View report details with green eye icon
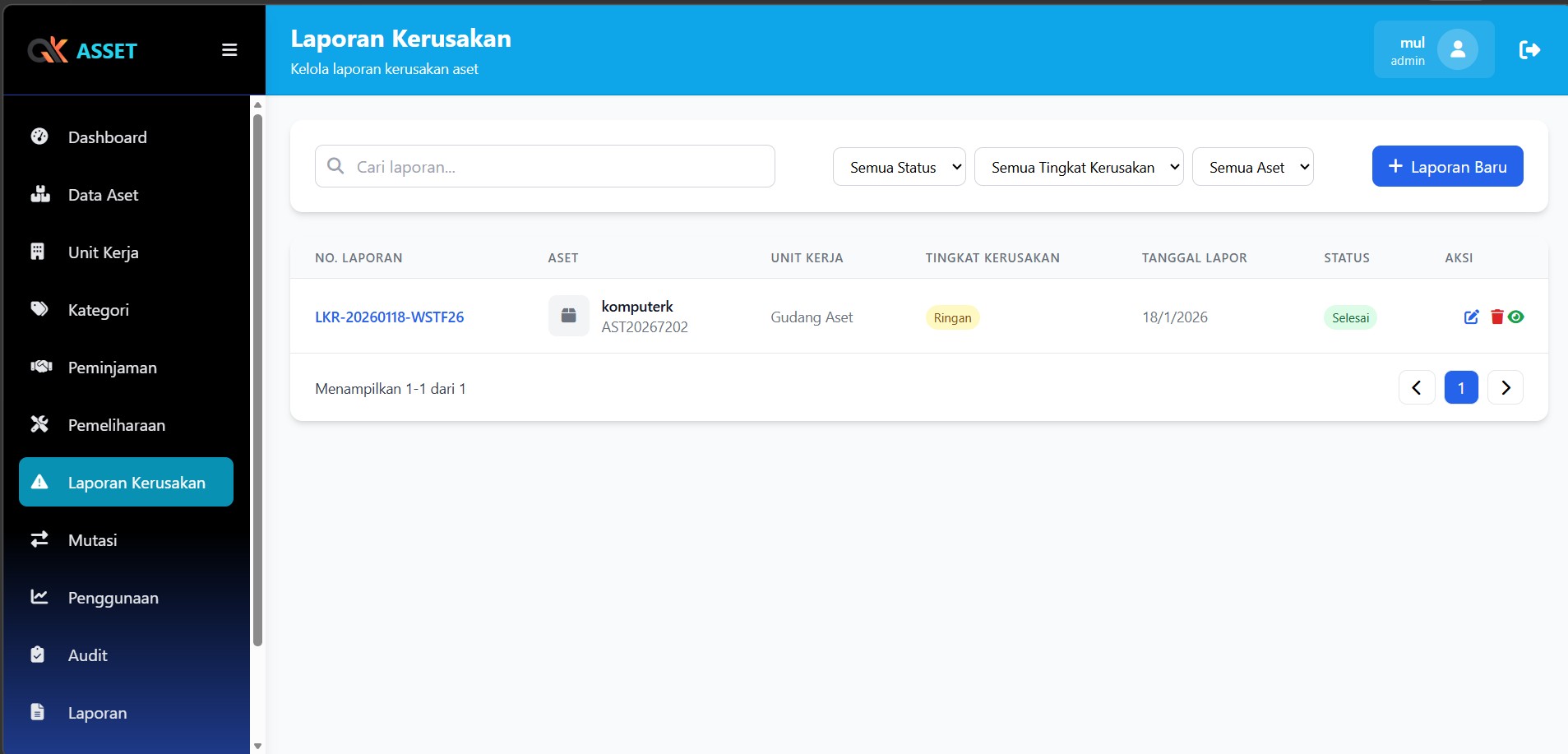The height and width of the screenshot is (754, 1568). coord(1516,317)
